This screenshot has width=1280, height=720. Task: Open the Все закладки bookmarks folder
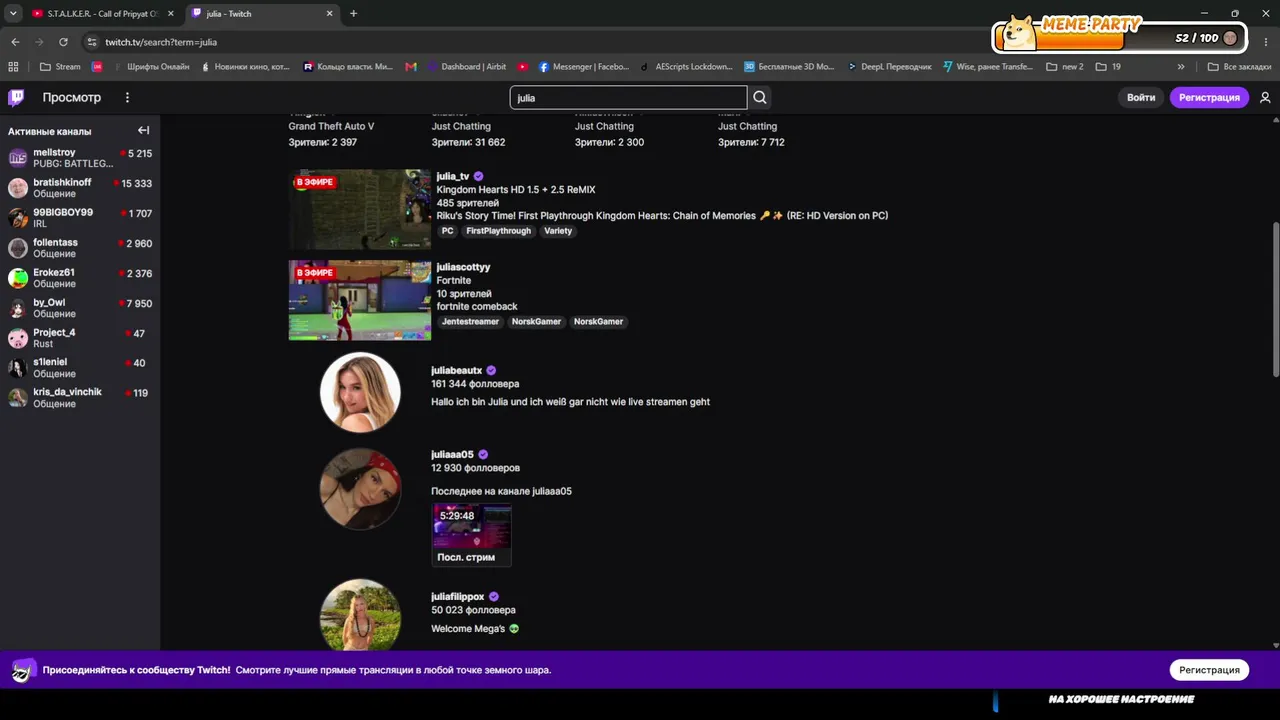point(1239,67)
